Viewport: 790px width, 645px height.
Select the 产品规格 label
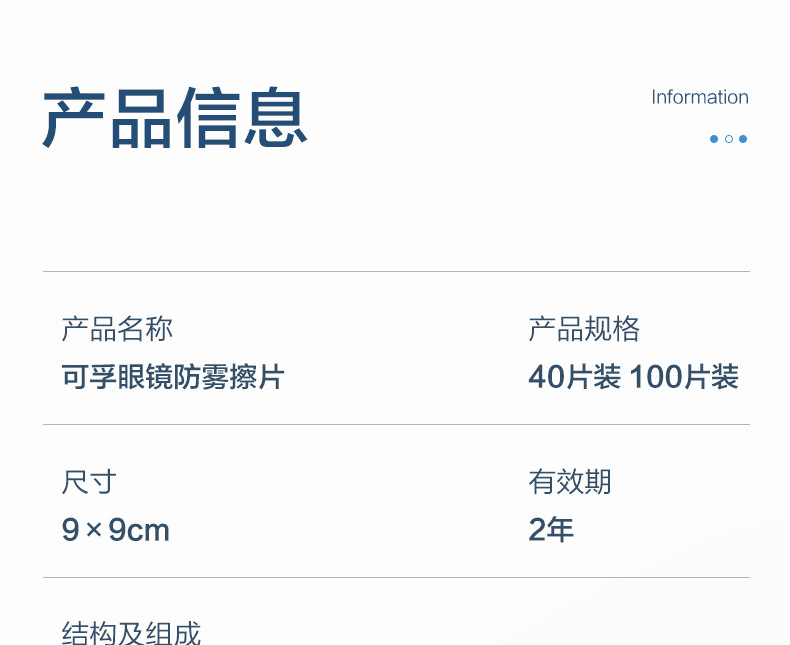584,329
